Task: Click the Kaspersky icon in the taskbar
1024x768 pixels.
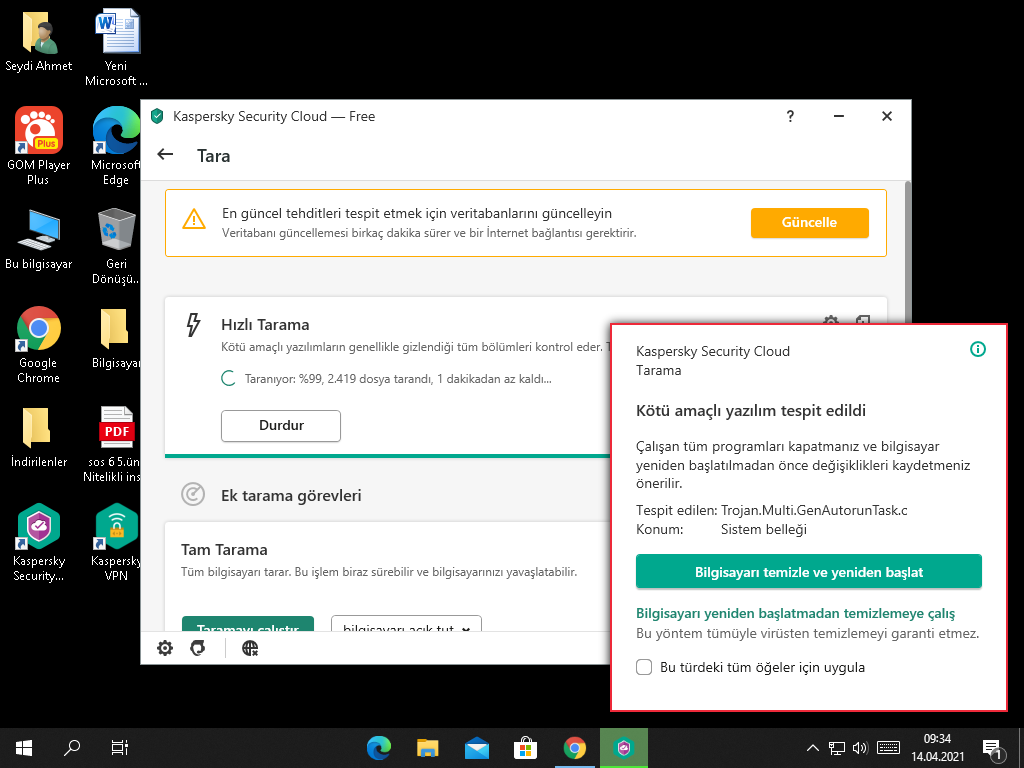Action: click(x=624, y=748)
